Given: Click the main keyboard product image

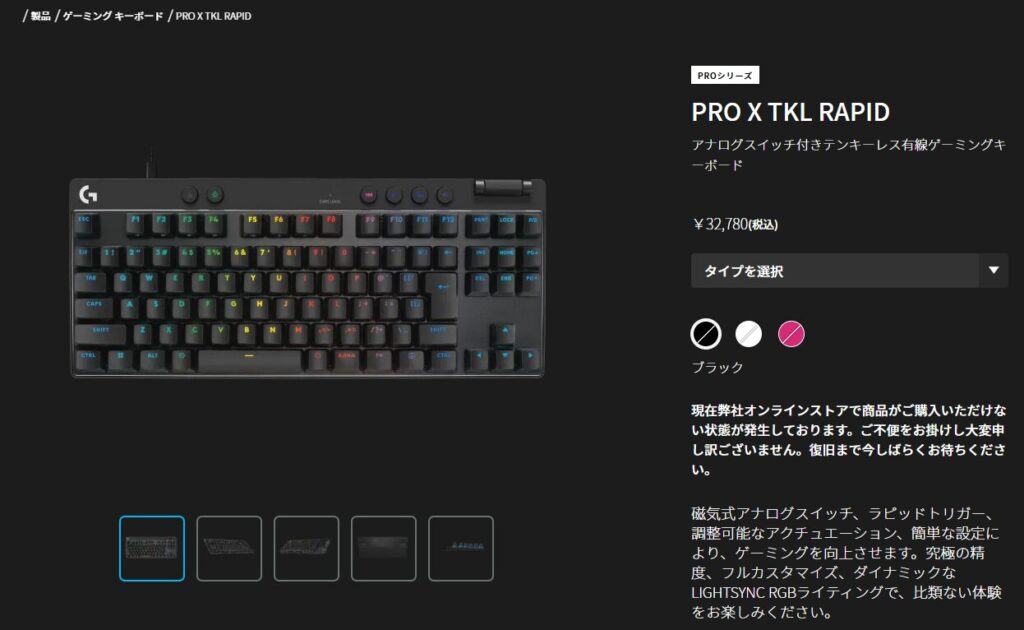Looking at the screenshot, I should tap(307, 277).
